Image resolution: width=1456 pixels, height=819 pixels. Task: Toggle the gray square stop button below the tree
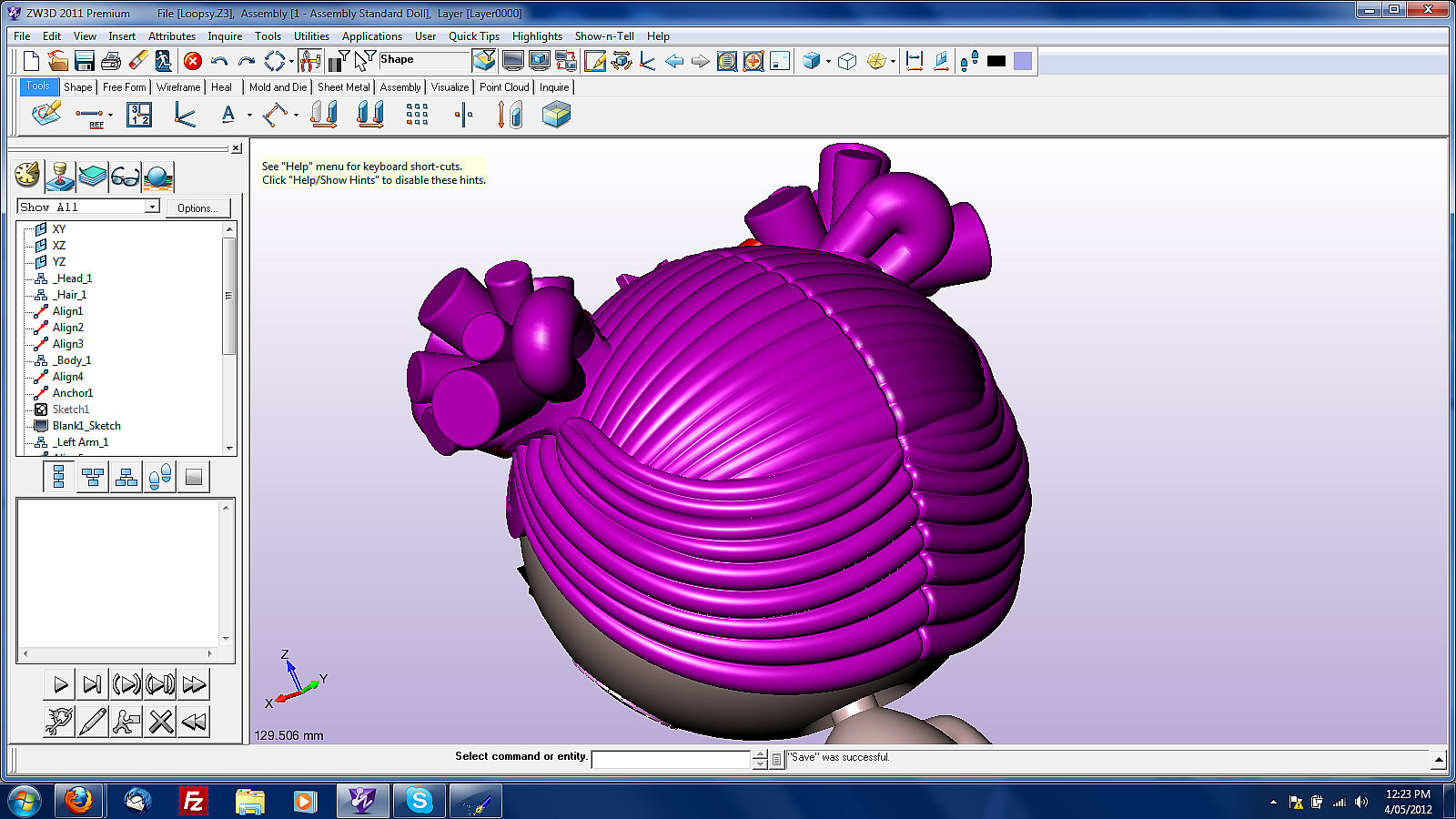click(194, 477)
